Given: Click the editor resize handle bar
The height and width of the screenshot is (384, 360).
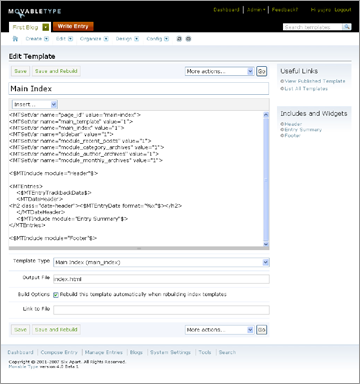Looking at the screenshot, I should [x=139, y=249].
